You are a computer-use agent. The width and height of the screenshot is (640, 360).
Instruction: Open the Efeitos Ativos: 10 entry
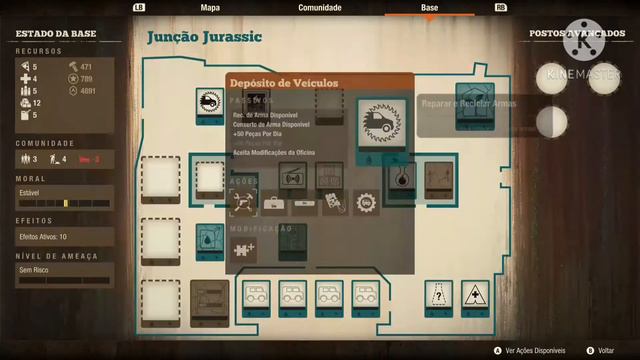coord(64,237)
